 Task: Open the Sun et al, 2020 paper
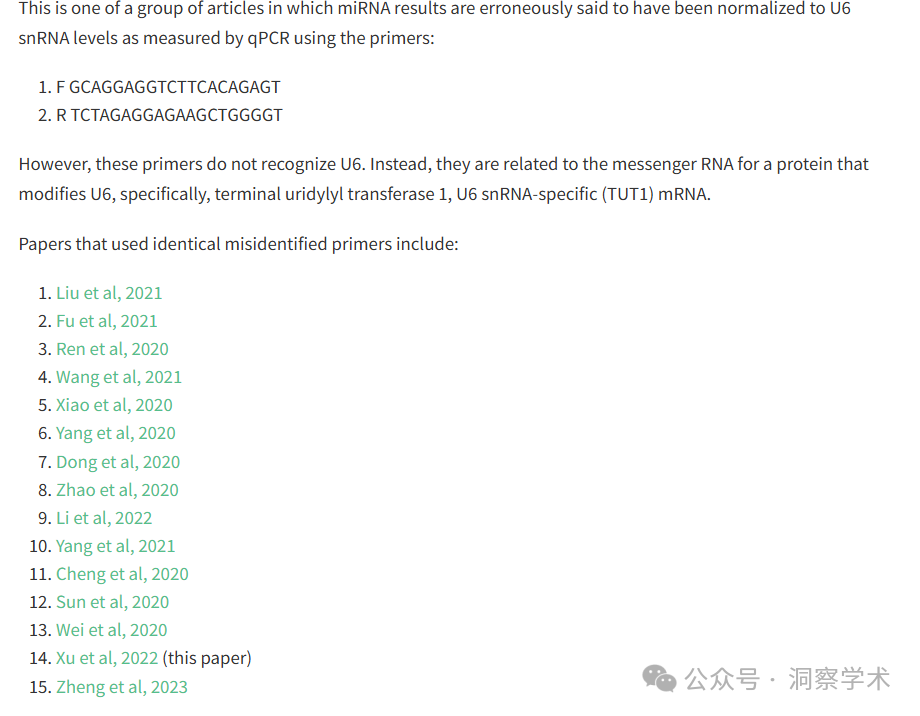(112, 602)
